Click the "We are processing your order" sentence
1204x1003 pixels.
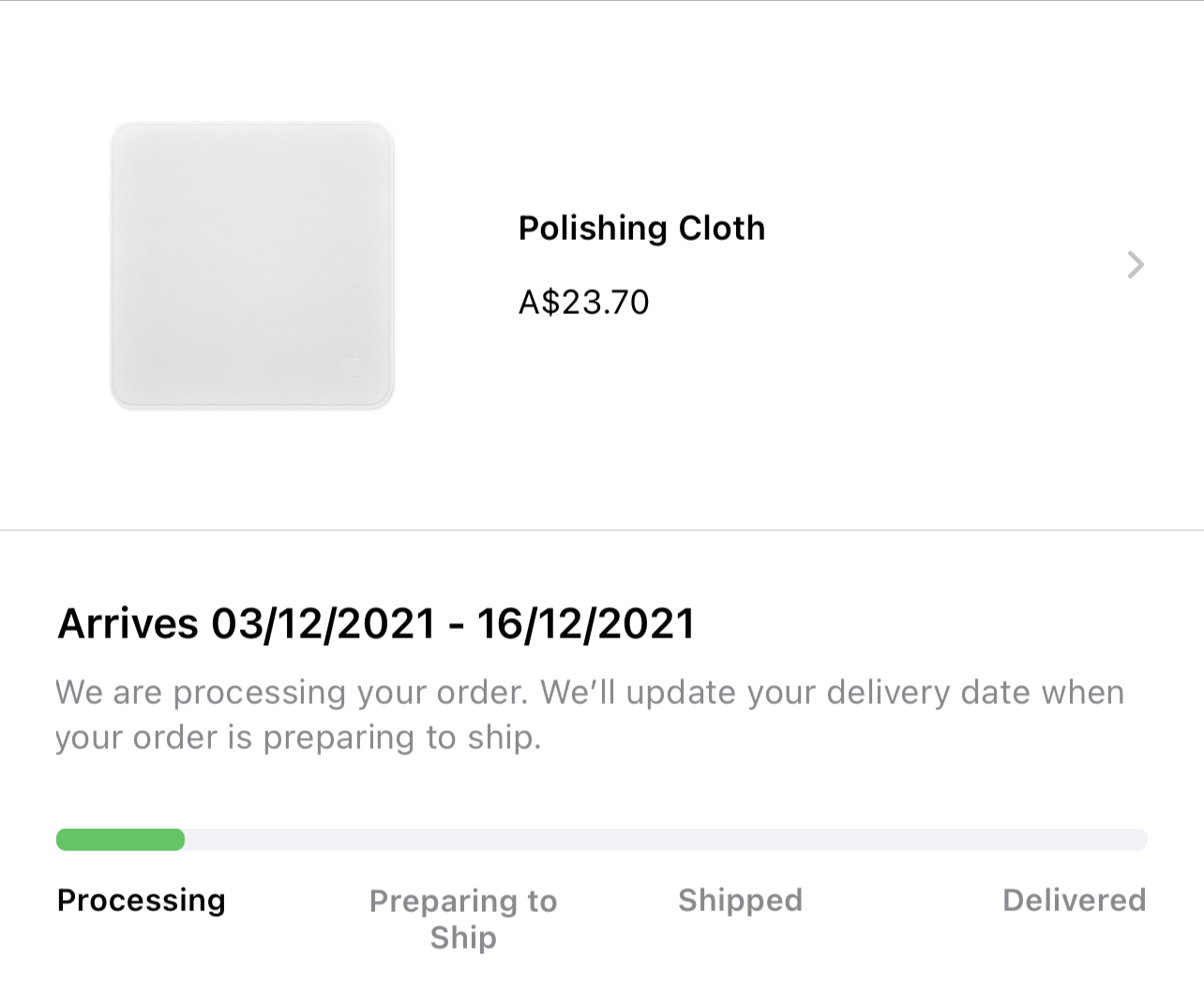point(291,692)
